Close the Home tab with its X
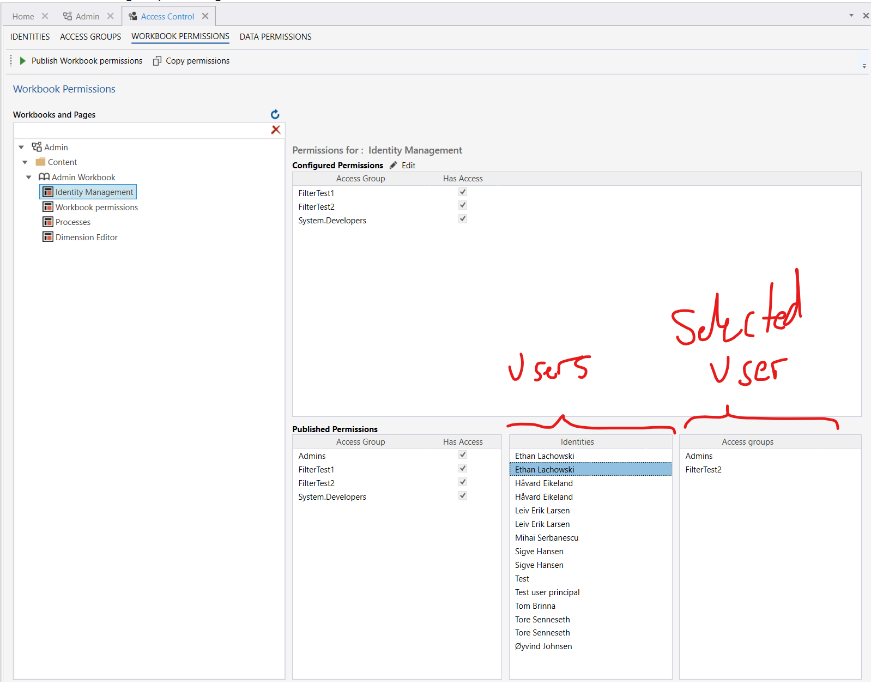 point(45,17)
